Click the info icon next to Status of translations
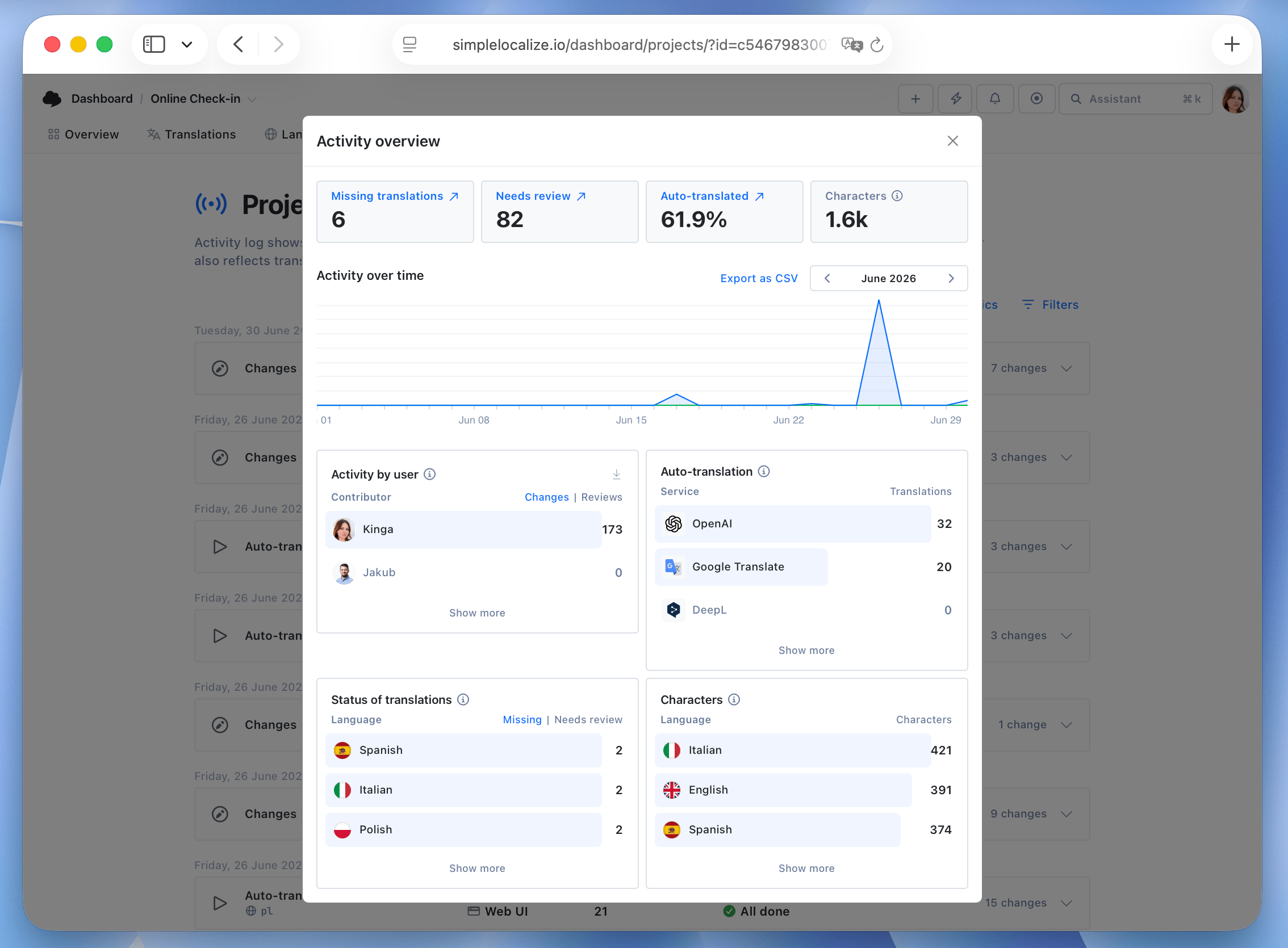1288x948 pixels. (x=463, y=699)
